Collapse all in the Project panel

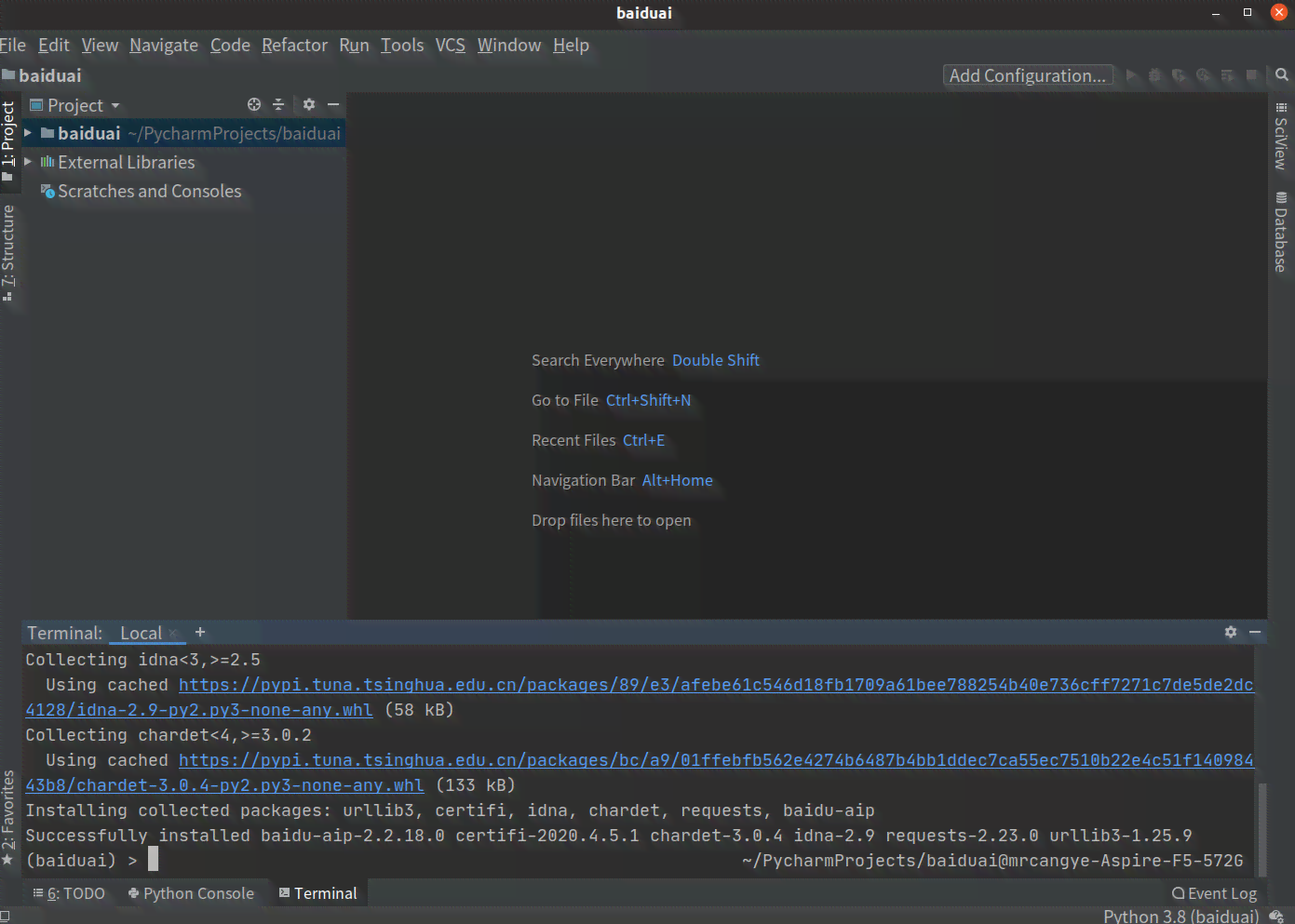[278, 104]
